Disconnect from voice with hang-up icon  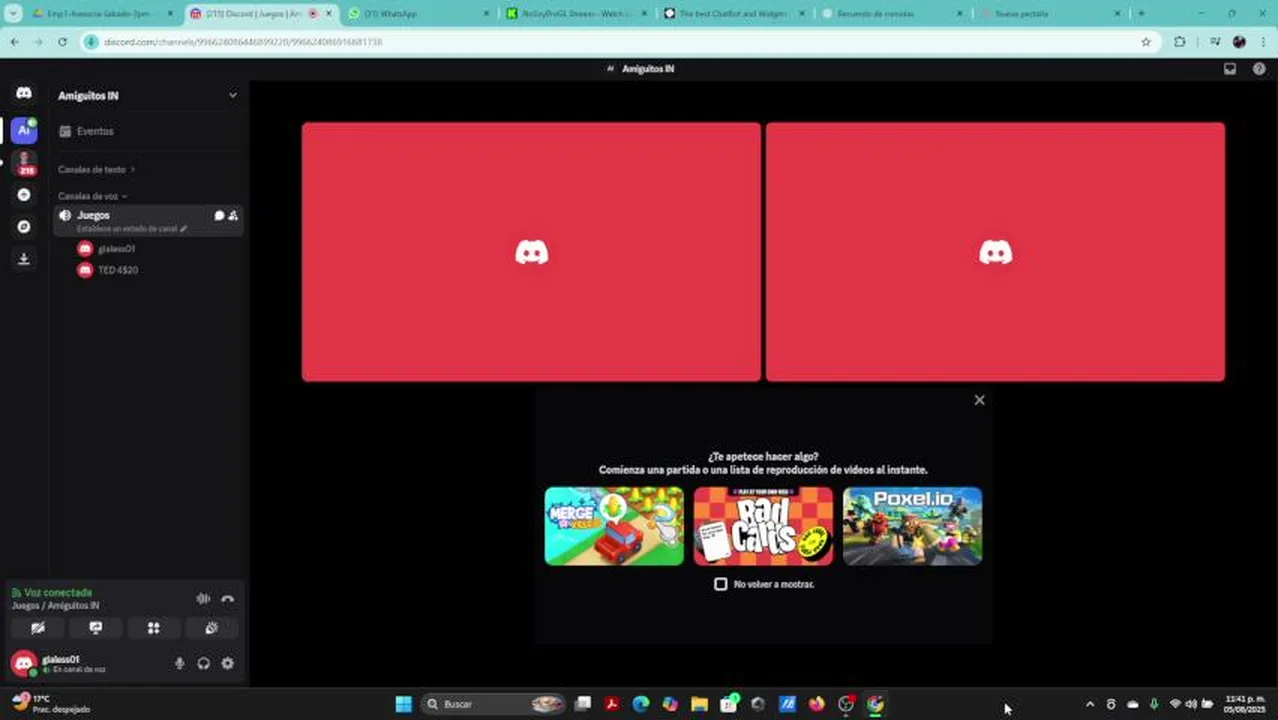point(228,599)
